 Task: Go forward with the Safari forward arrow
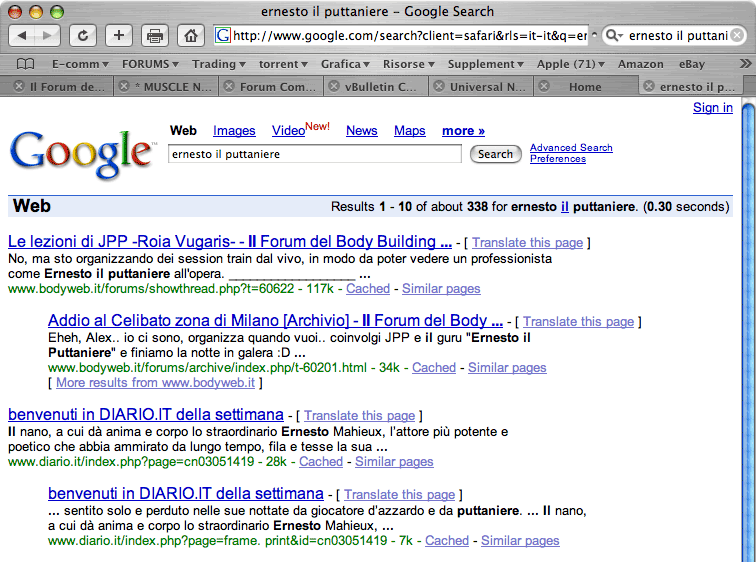tap(47, 36)
